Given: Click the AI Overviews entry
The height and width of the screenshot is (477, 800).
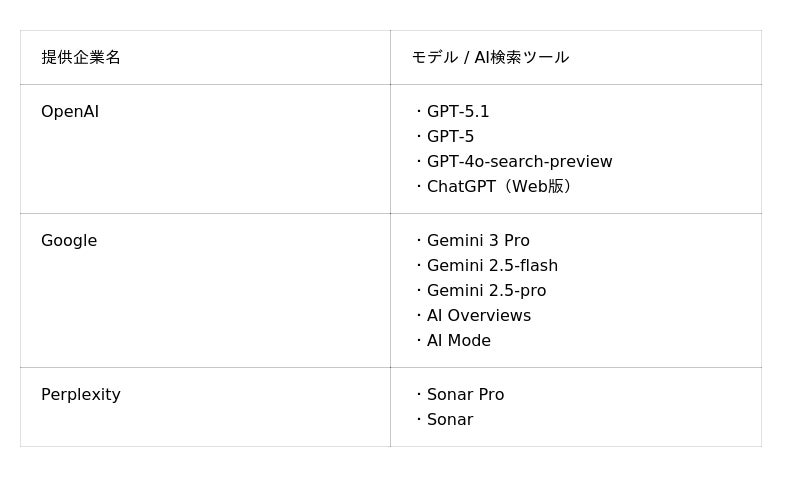Looking at the screenshot, I should point(479,316).
